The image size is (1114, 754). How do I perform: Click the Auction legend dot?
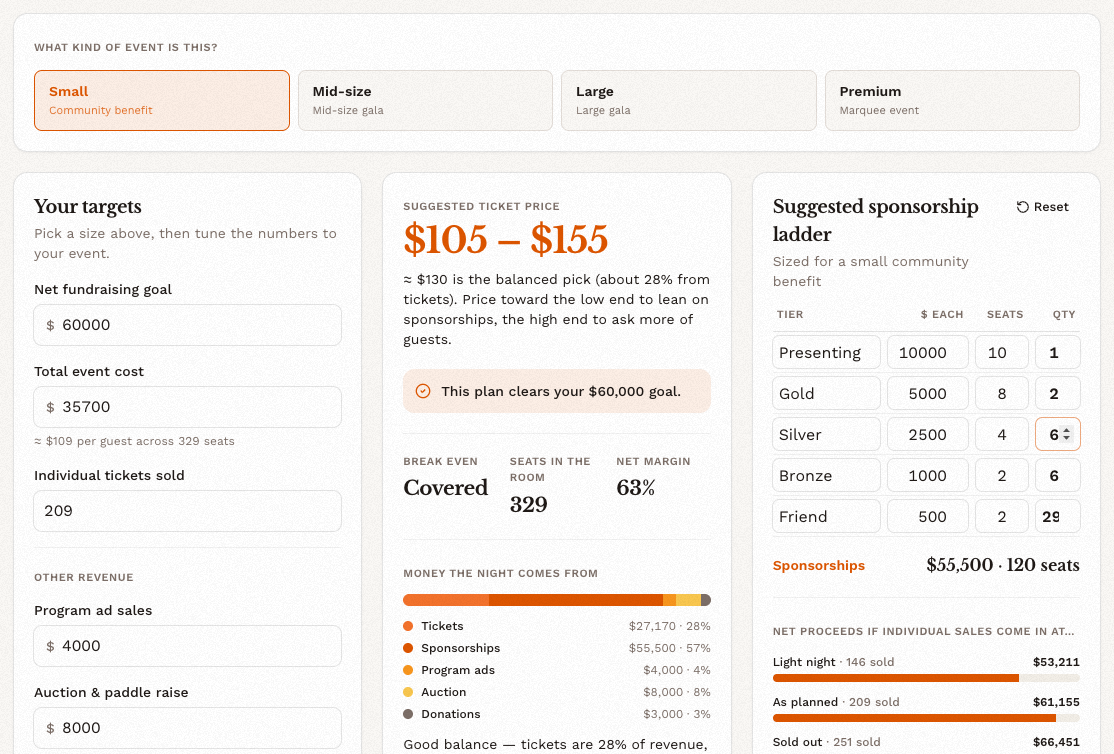pos(408,692)
